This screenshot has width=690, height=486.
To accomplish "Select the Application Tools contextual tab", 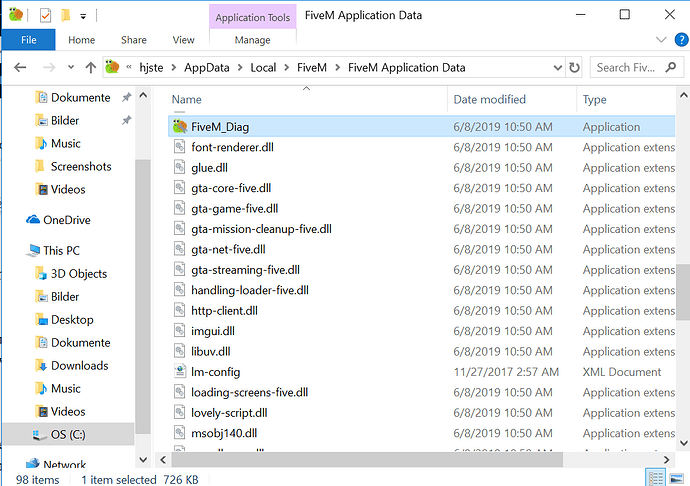I will [x=253, y=18].
